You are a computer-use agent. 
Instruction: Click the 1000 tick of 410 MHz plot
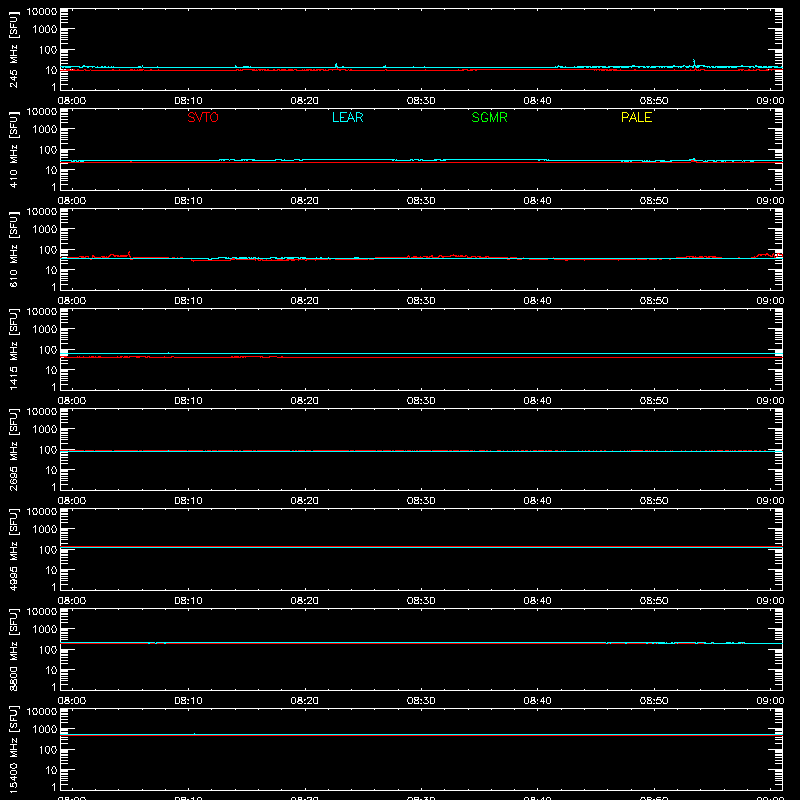click(45, 130)
